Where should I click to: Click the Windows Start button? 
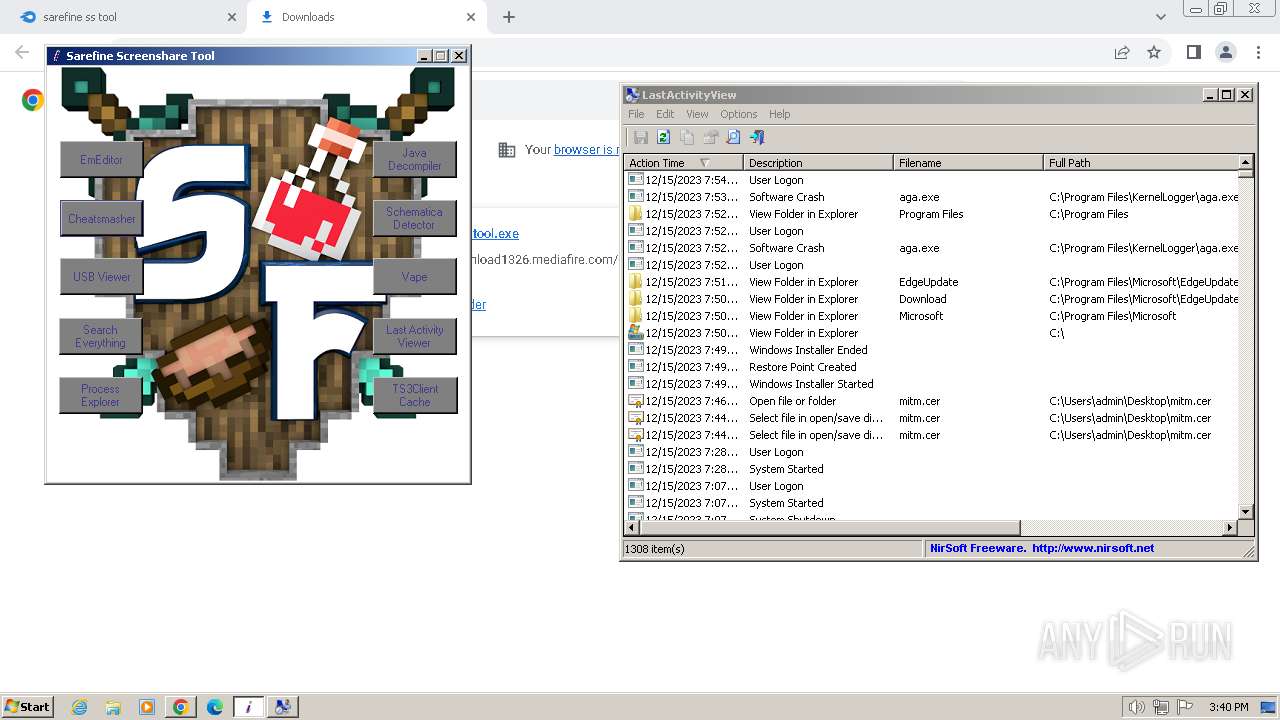[28, 706]
